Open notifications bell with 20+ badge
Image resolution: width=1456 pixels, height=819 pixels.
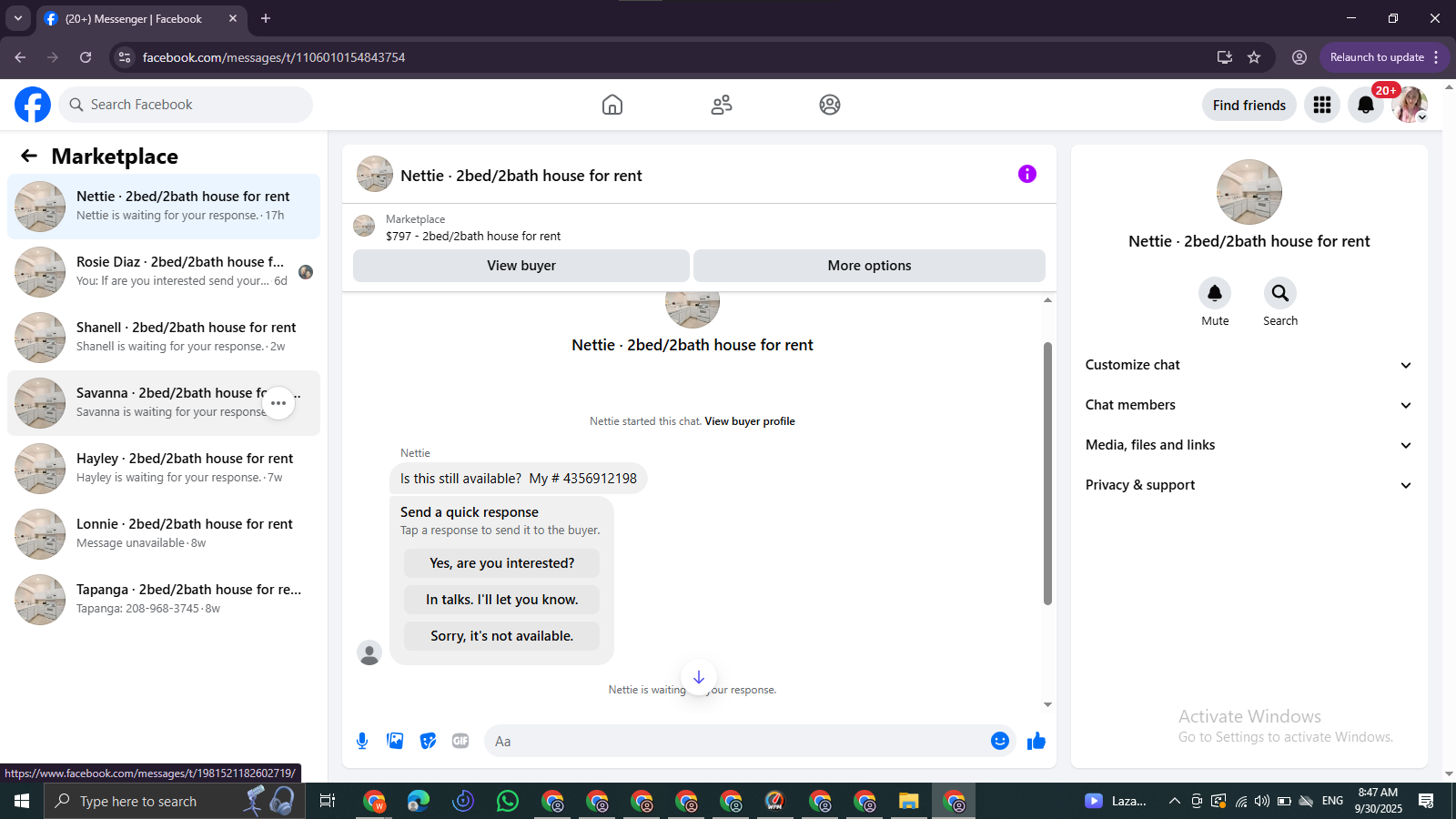pyautogui.click(x=1366, y=105)
